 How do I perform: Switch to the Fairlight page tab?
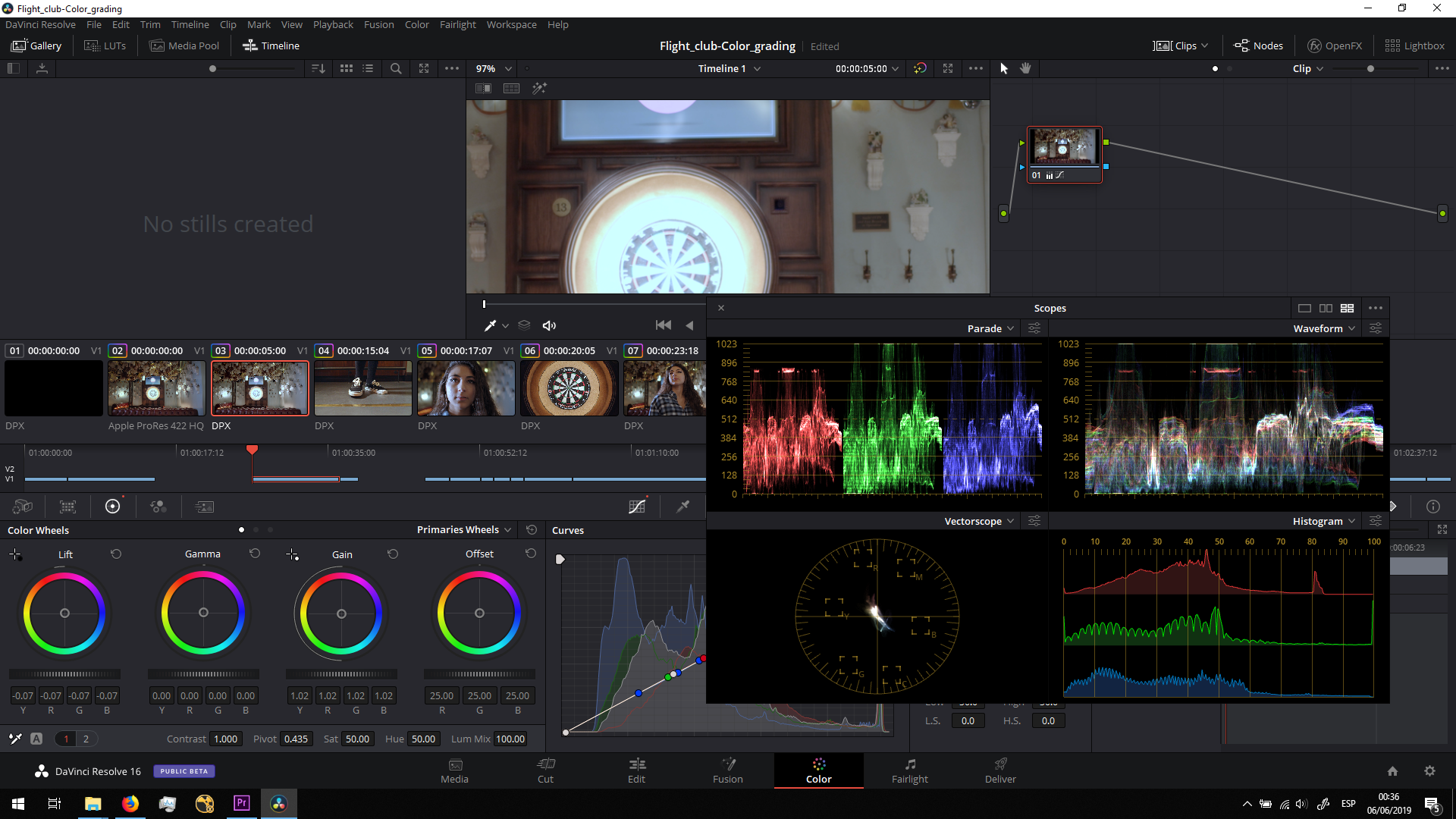(909, 770)
